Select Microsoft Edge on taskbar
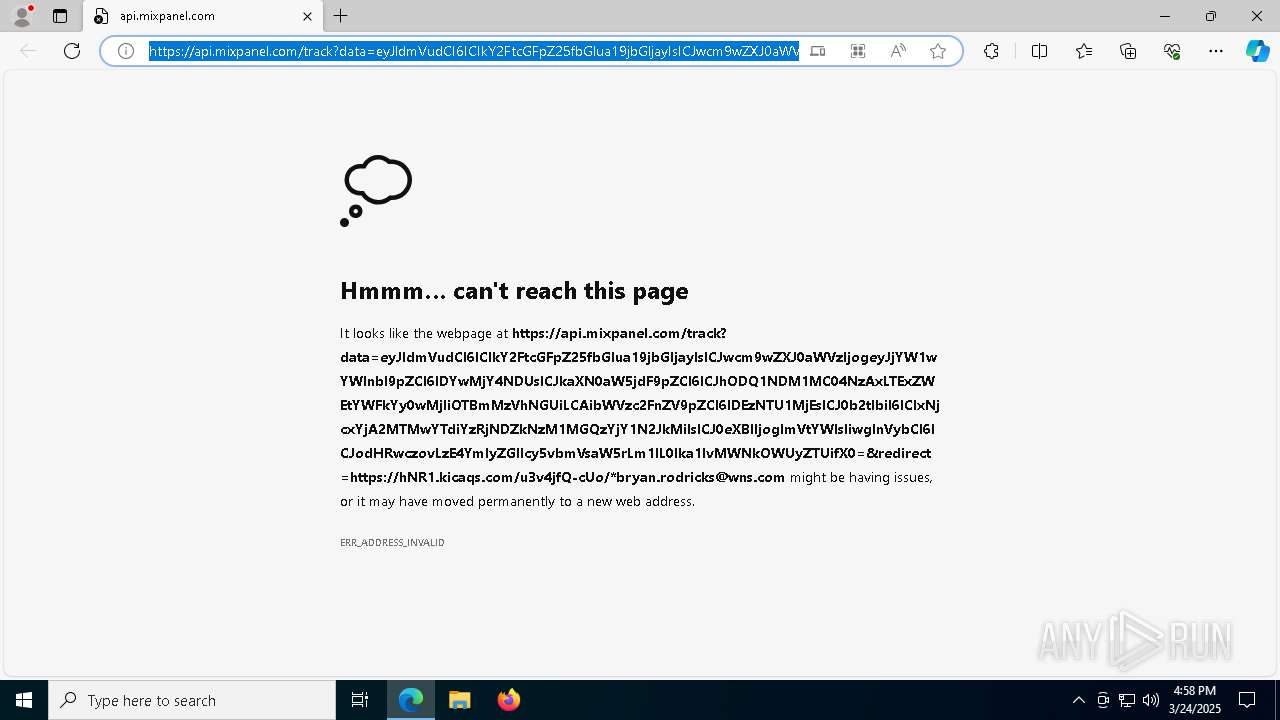 [411, 700]
